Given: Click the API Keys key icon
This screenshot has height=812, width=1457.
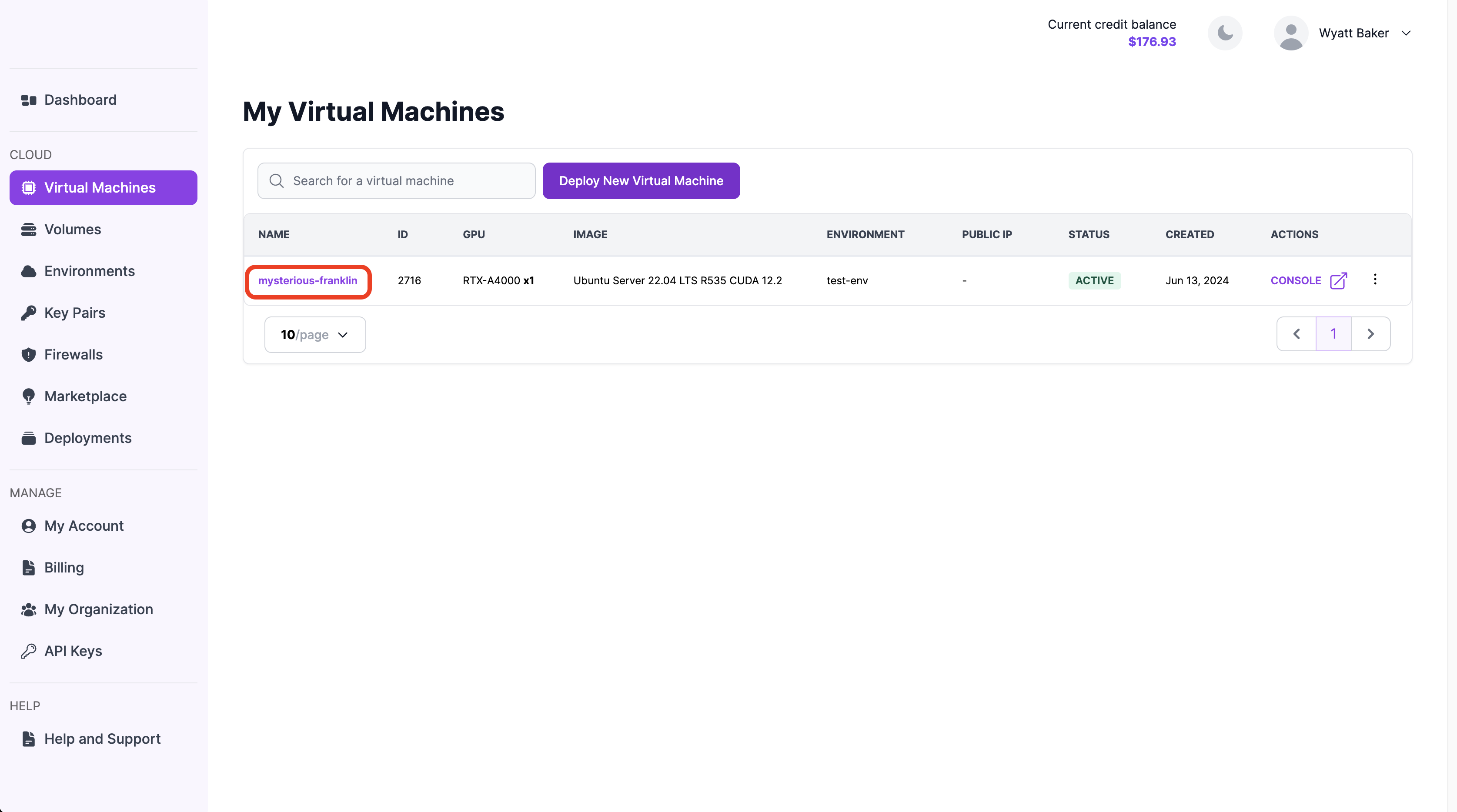Looking at the screenshot, I should click(x=28, y=652).
